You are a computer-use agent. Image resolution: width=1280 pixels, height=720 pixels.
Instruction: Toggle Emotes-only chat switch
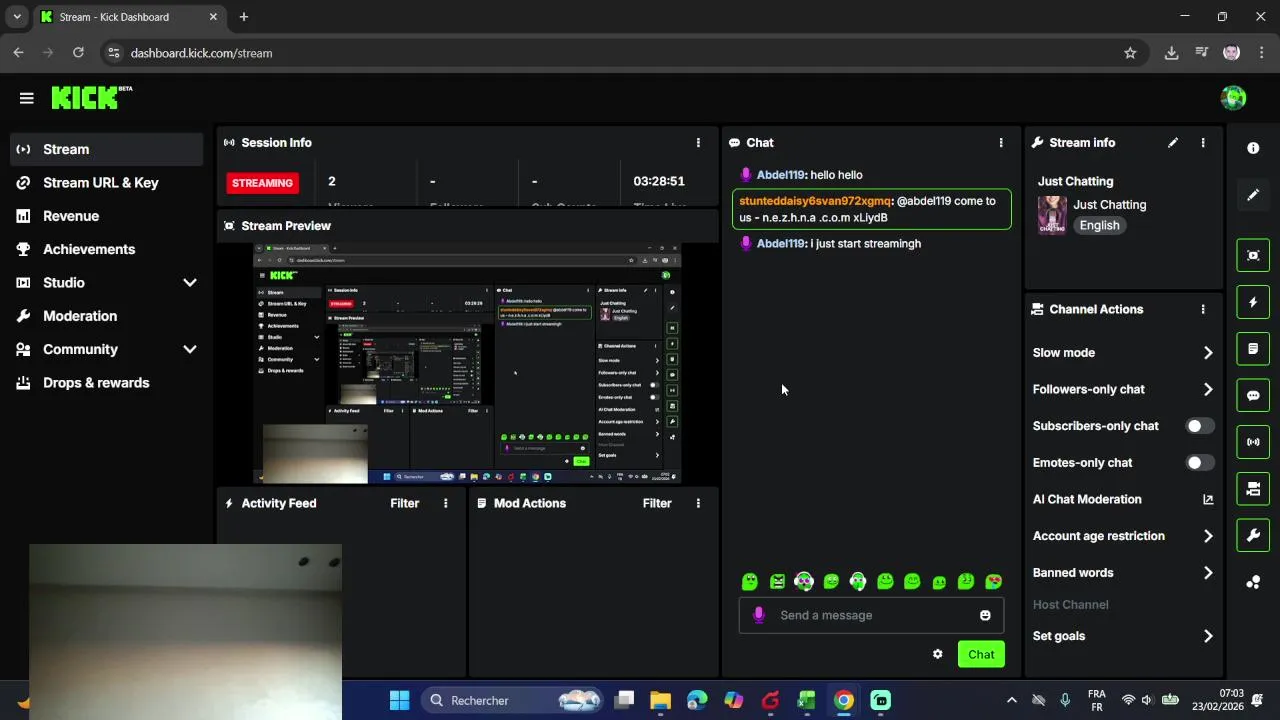point(1199,463)
